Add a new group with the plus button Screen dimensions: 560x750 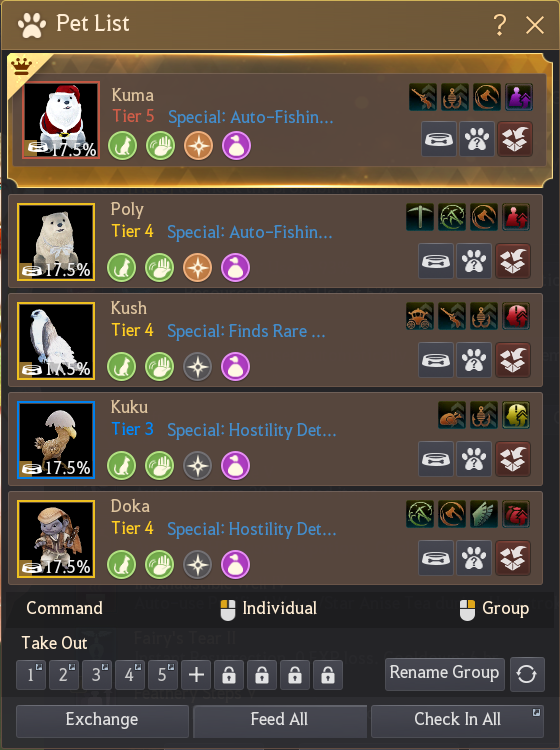click(x=196, y=675)
